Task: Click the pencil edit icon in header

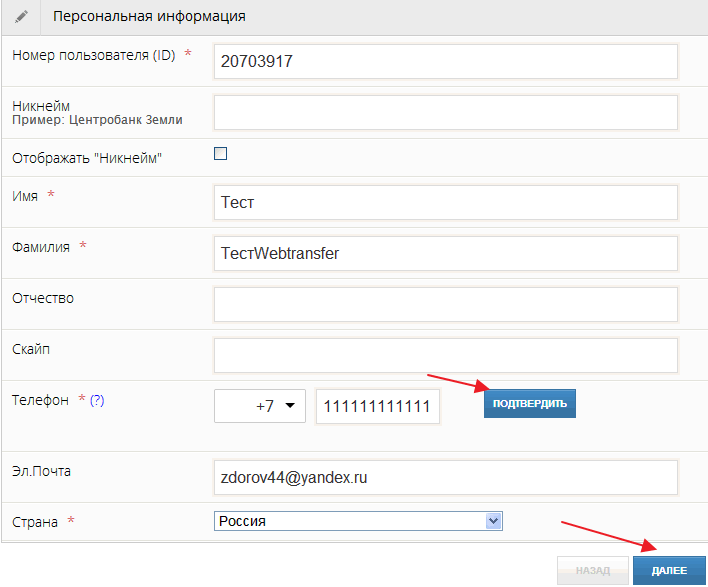Action: [21, 17]
